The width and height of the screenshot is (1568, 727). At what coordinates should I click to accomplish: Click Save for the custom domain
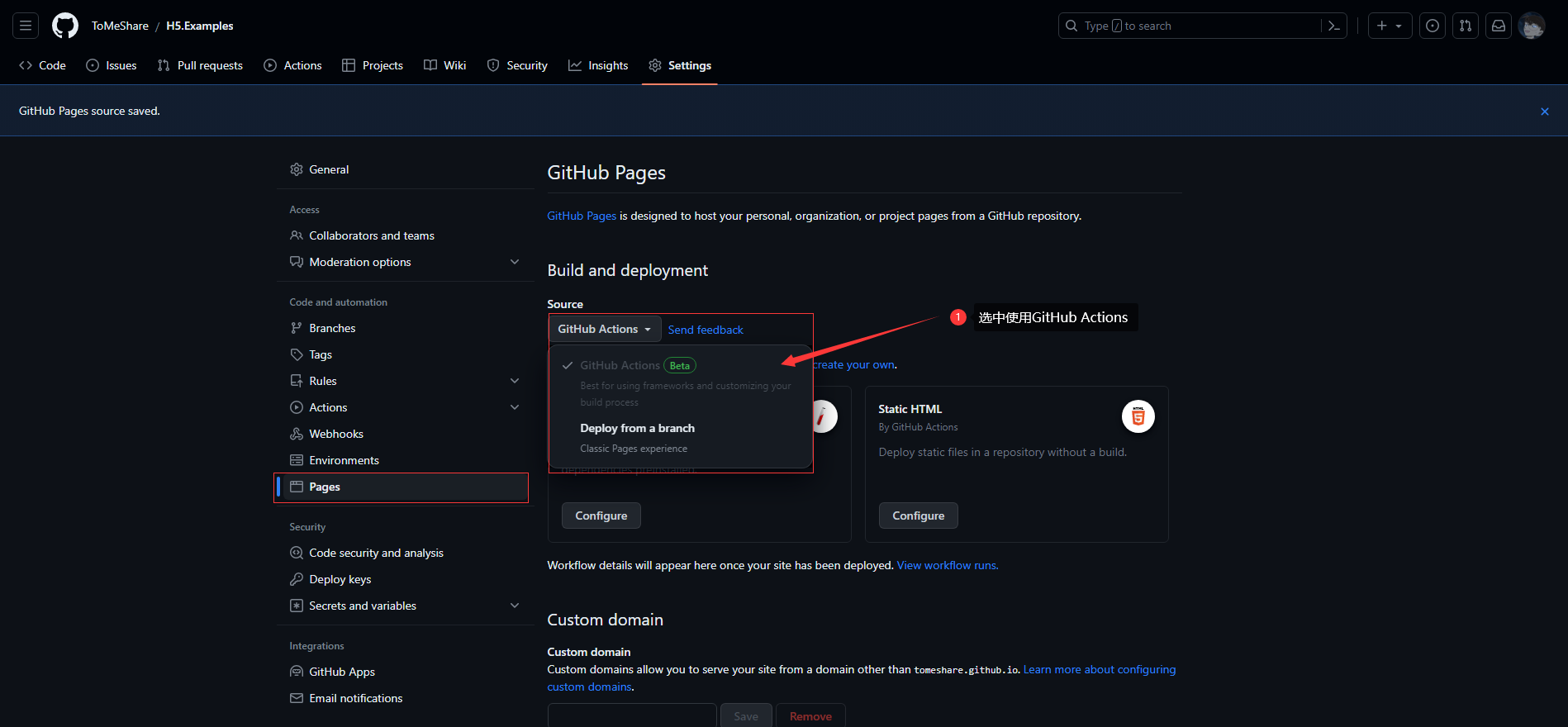[x=746, y=716]
